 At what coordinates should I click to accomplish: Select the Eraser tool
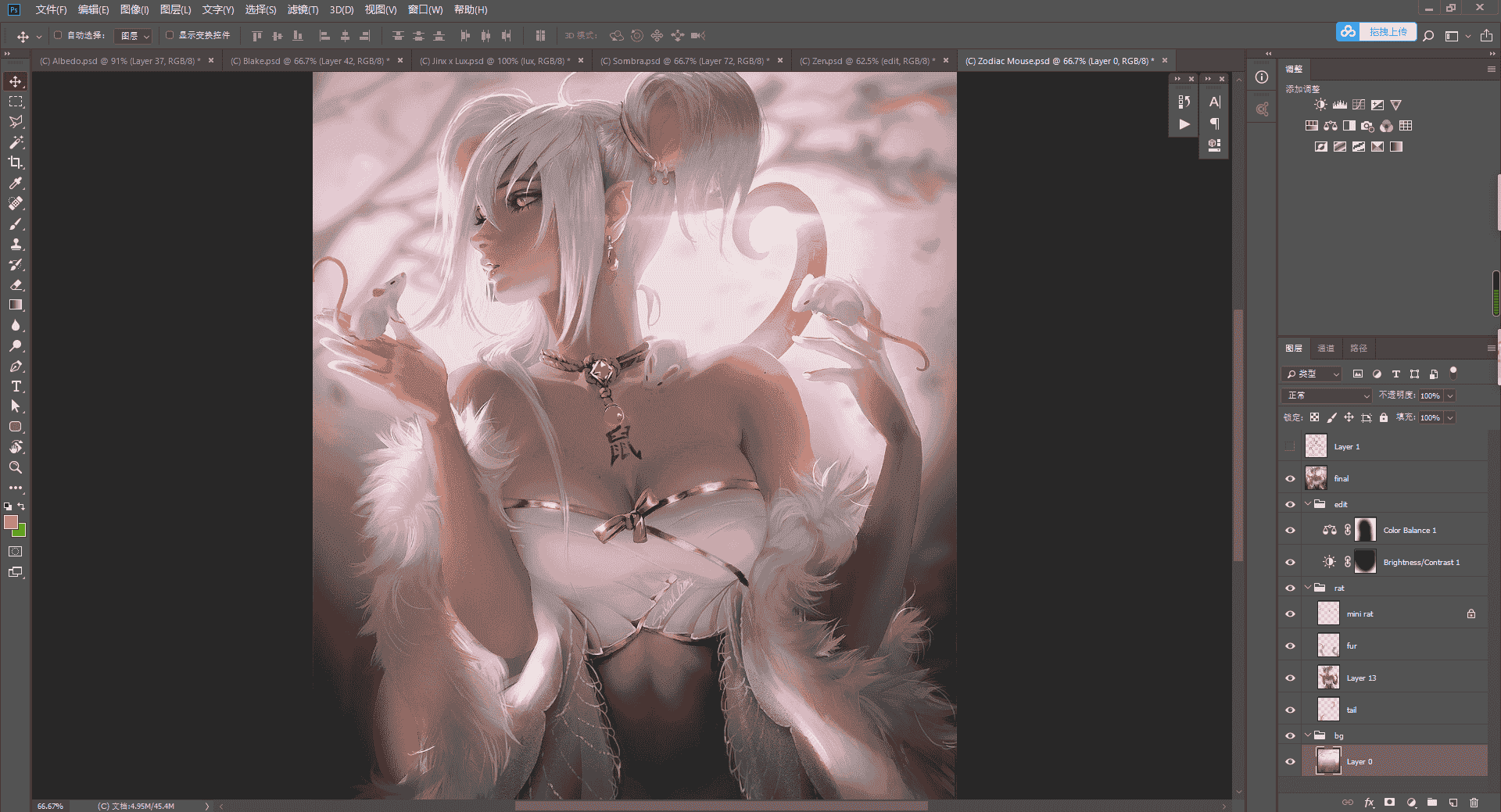(16, 284)
